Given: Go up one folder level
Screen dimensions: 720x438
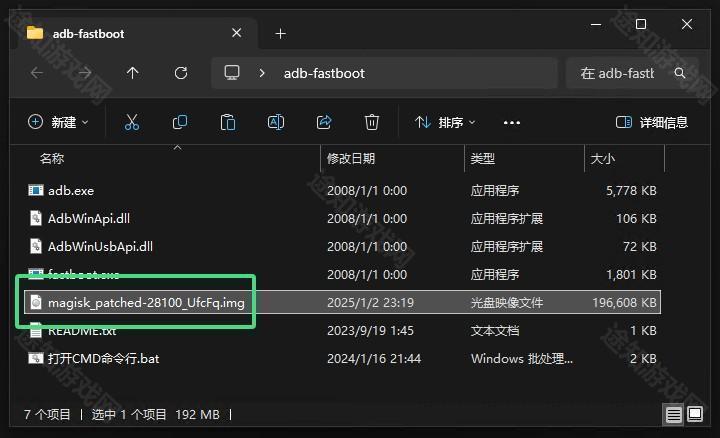Looking at the screenshot, I should pyautogui.click(x=133, y=73).
